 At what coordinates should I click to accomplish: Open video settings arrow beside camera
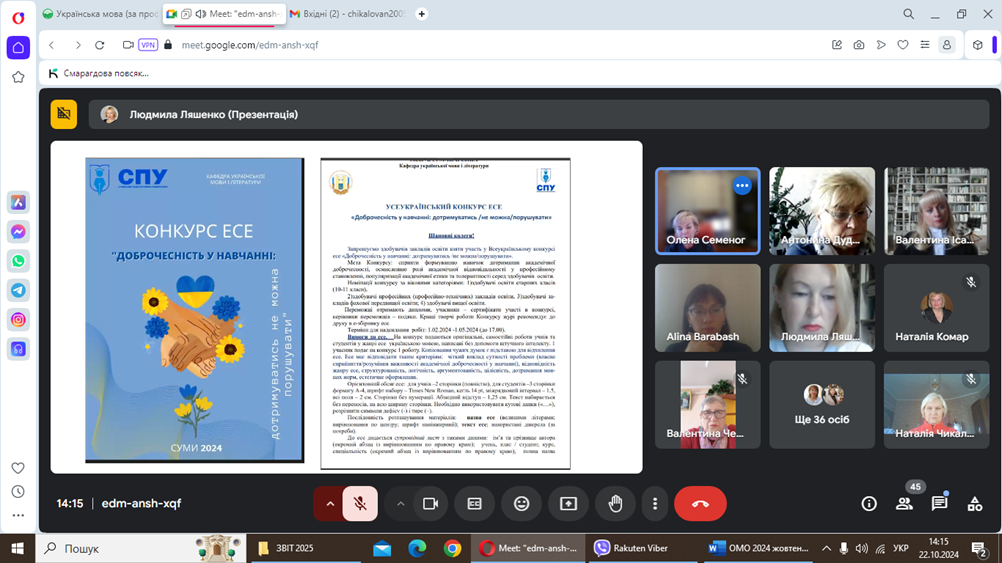click(401, 504)
